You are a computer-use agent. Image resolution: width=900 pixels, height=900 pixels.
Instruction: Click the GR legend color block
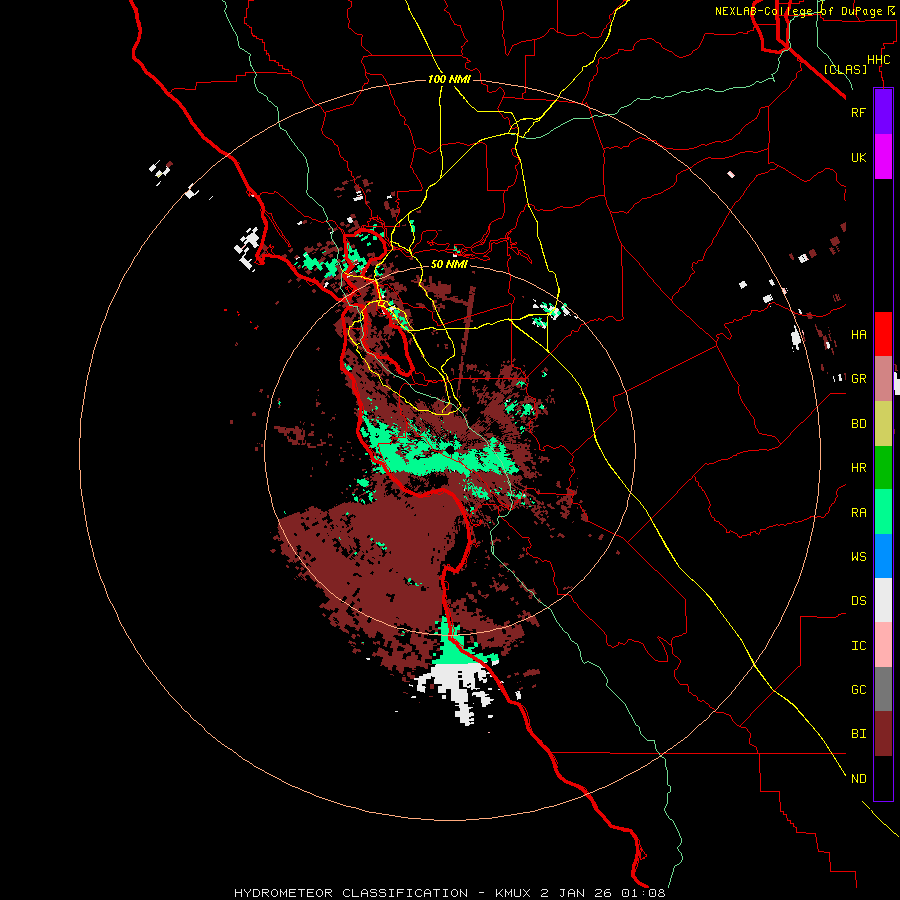[883, 379]
